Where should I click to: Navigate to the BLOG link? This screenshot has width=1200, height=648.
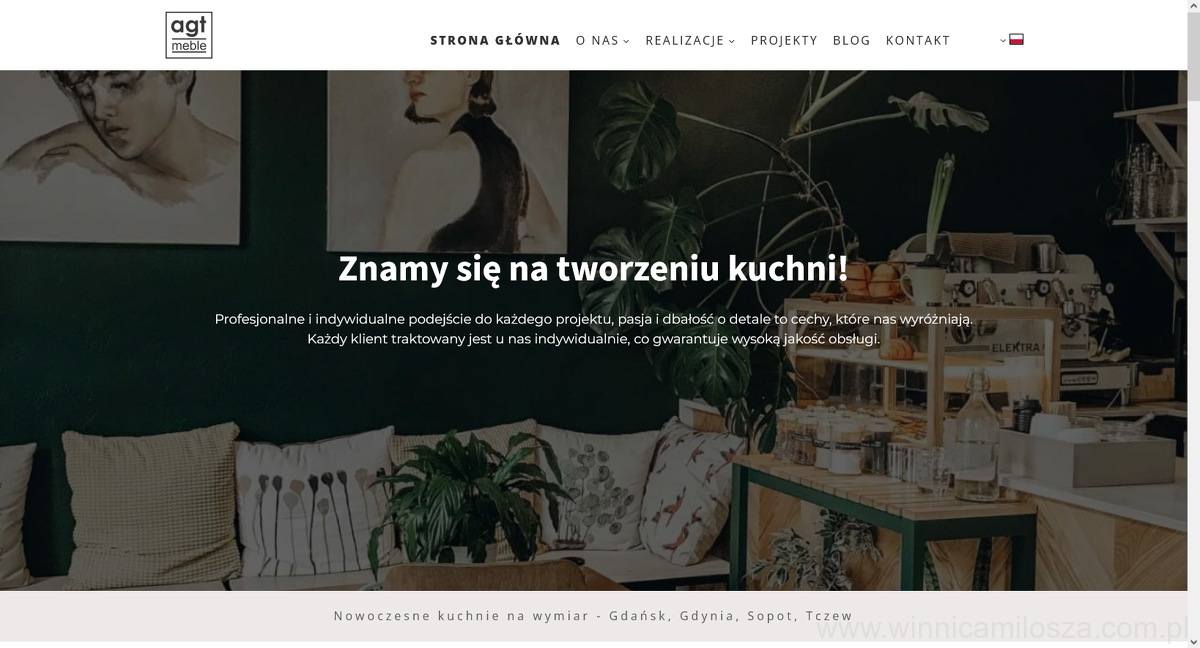click(x=851, y=41)
